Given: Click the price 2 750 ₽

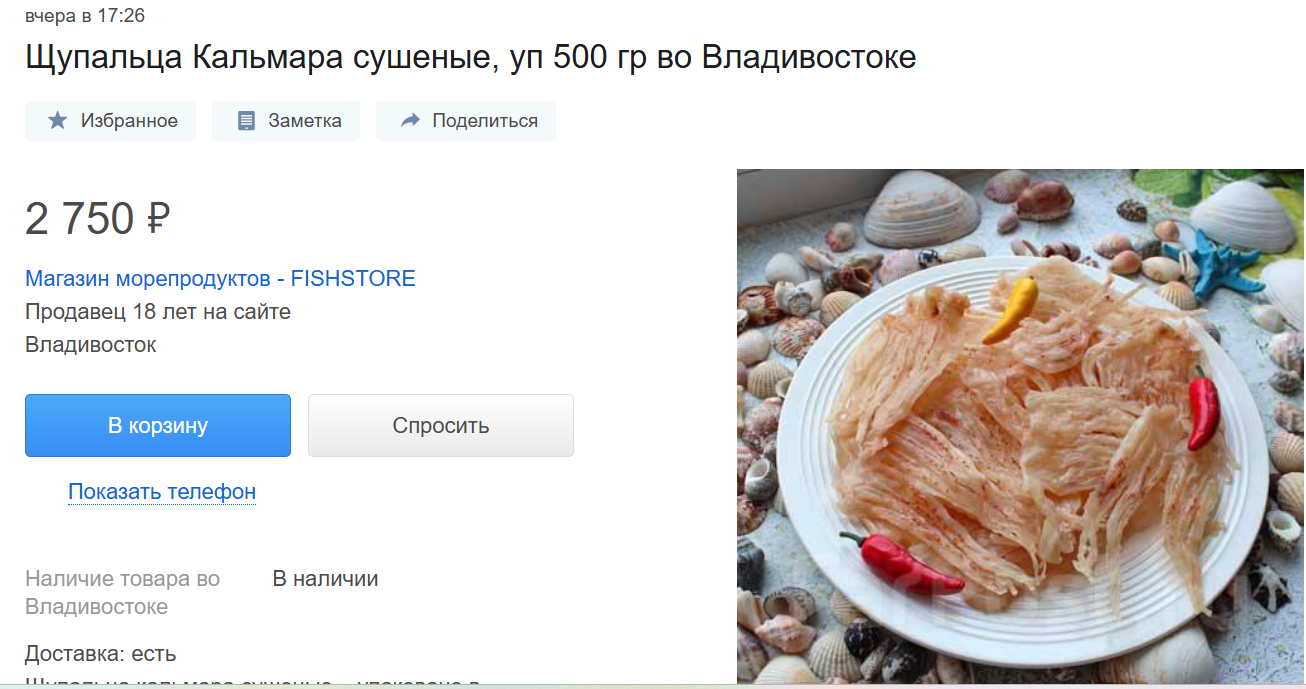Looking at the screenshot, I should (98, 219).
